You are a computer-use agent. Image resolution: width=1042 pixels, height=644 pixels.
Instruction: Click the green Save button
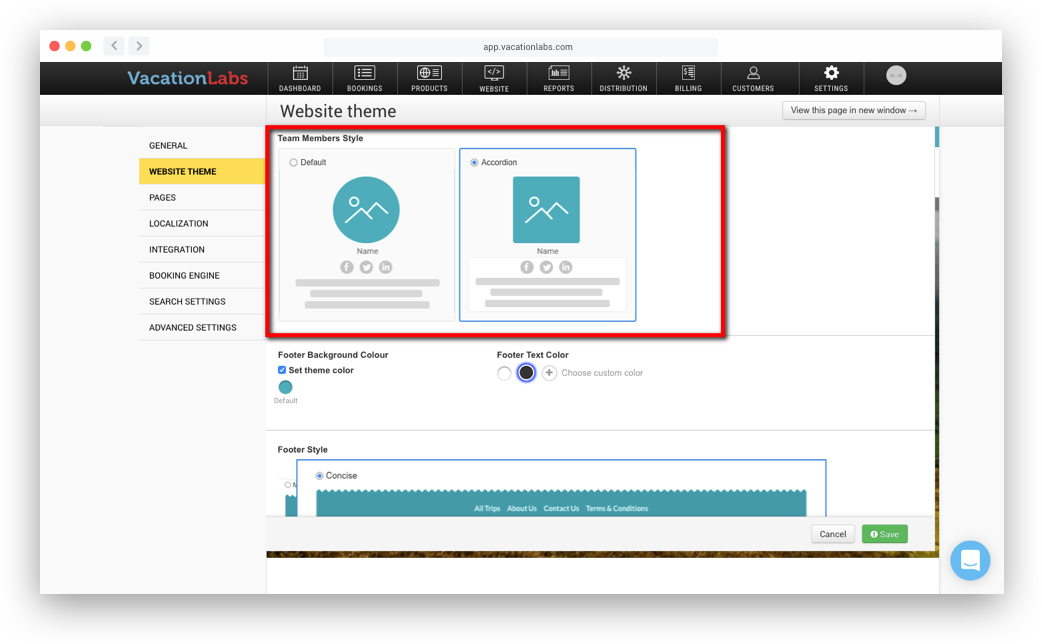click(x=884, y=534)
